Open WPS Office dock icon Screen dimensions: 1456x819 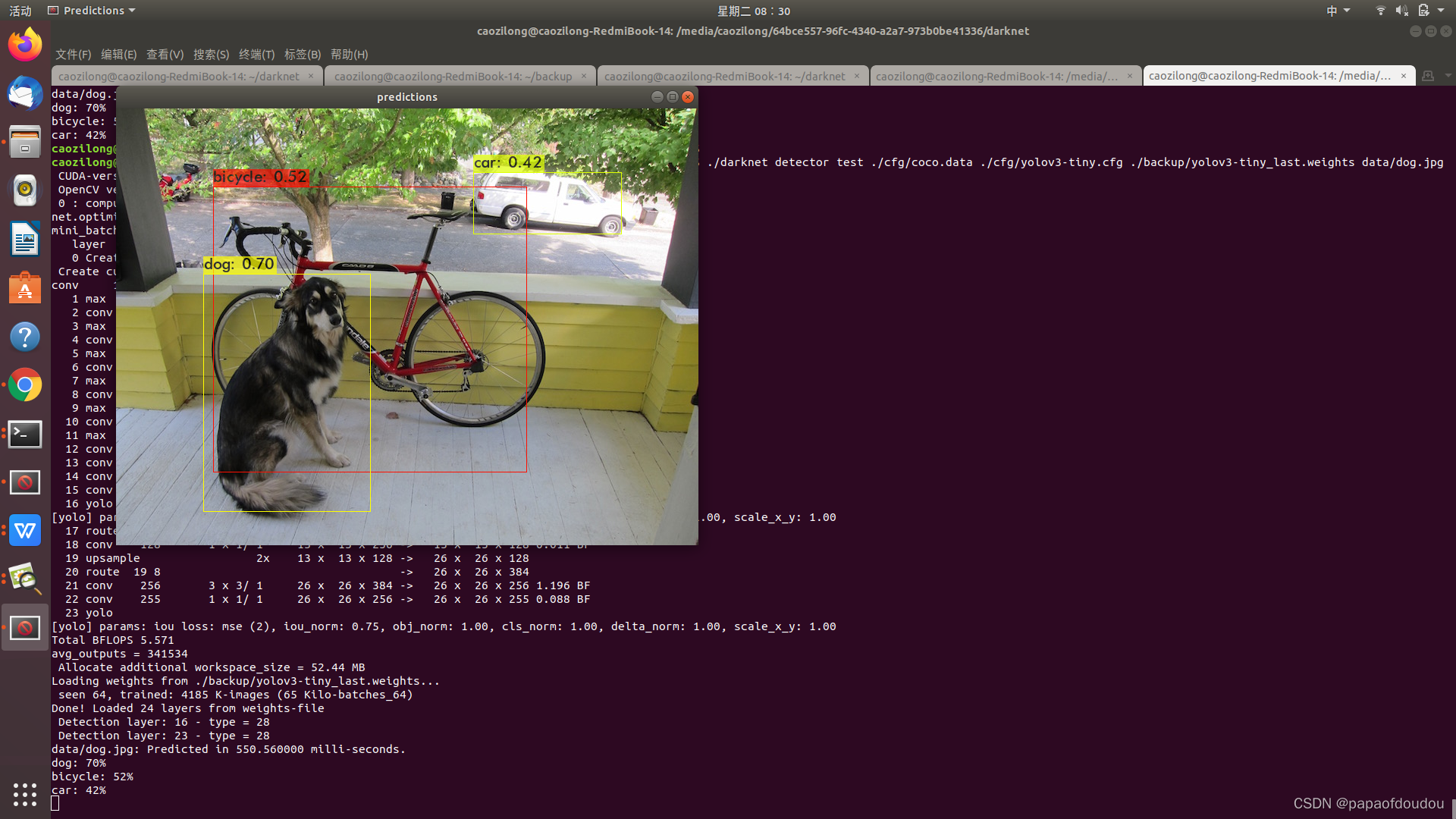25,531
